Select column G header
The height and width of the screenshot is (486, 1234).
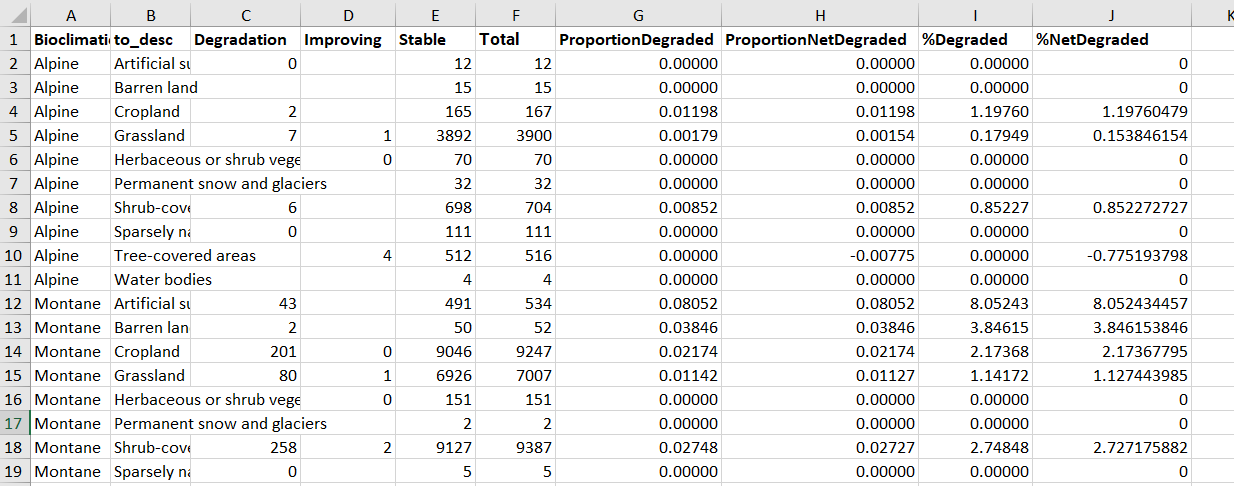click(x=638, y=14)
